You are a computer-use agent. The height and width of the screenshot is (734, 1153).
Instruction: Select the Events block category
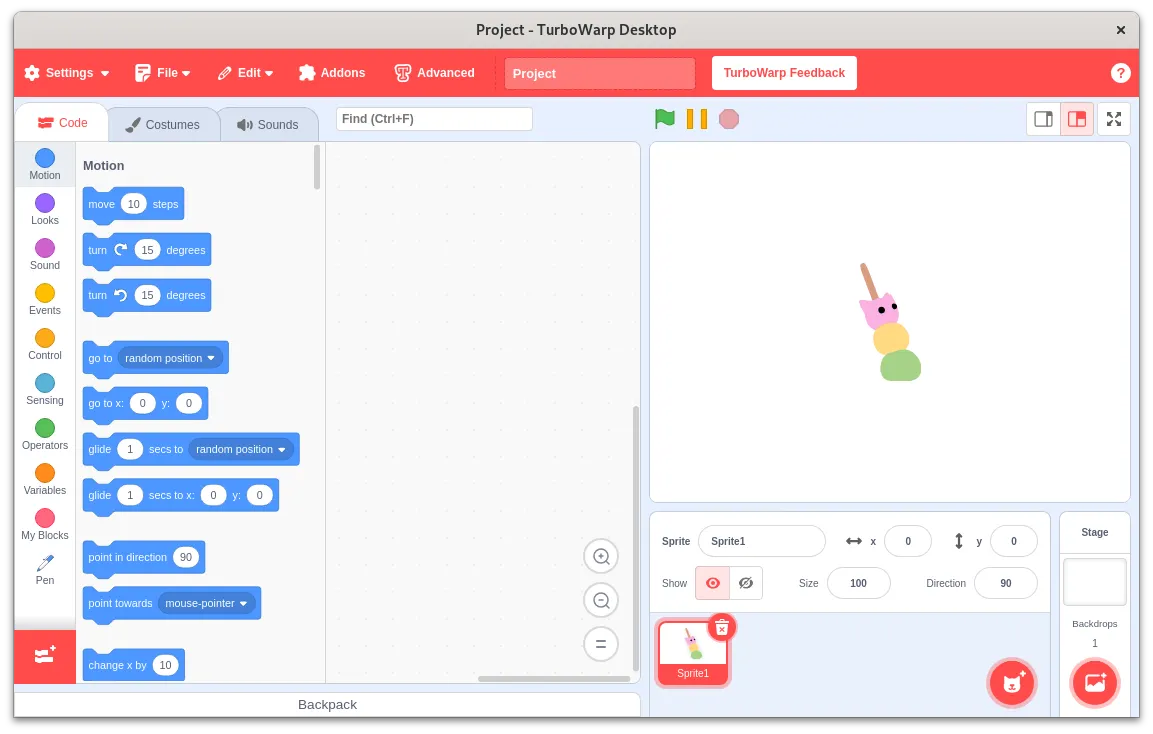pos(45,299)
